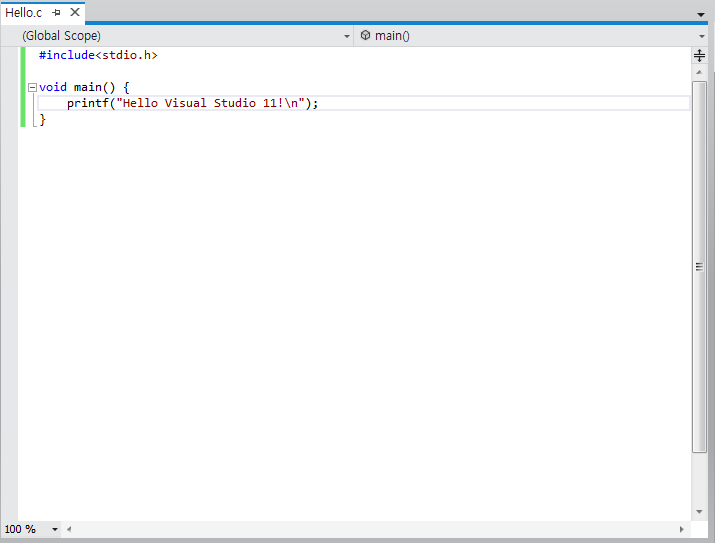
Task: Click the main() cube icon
Action: pos(365,35)
